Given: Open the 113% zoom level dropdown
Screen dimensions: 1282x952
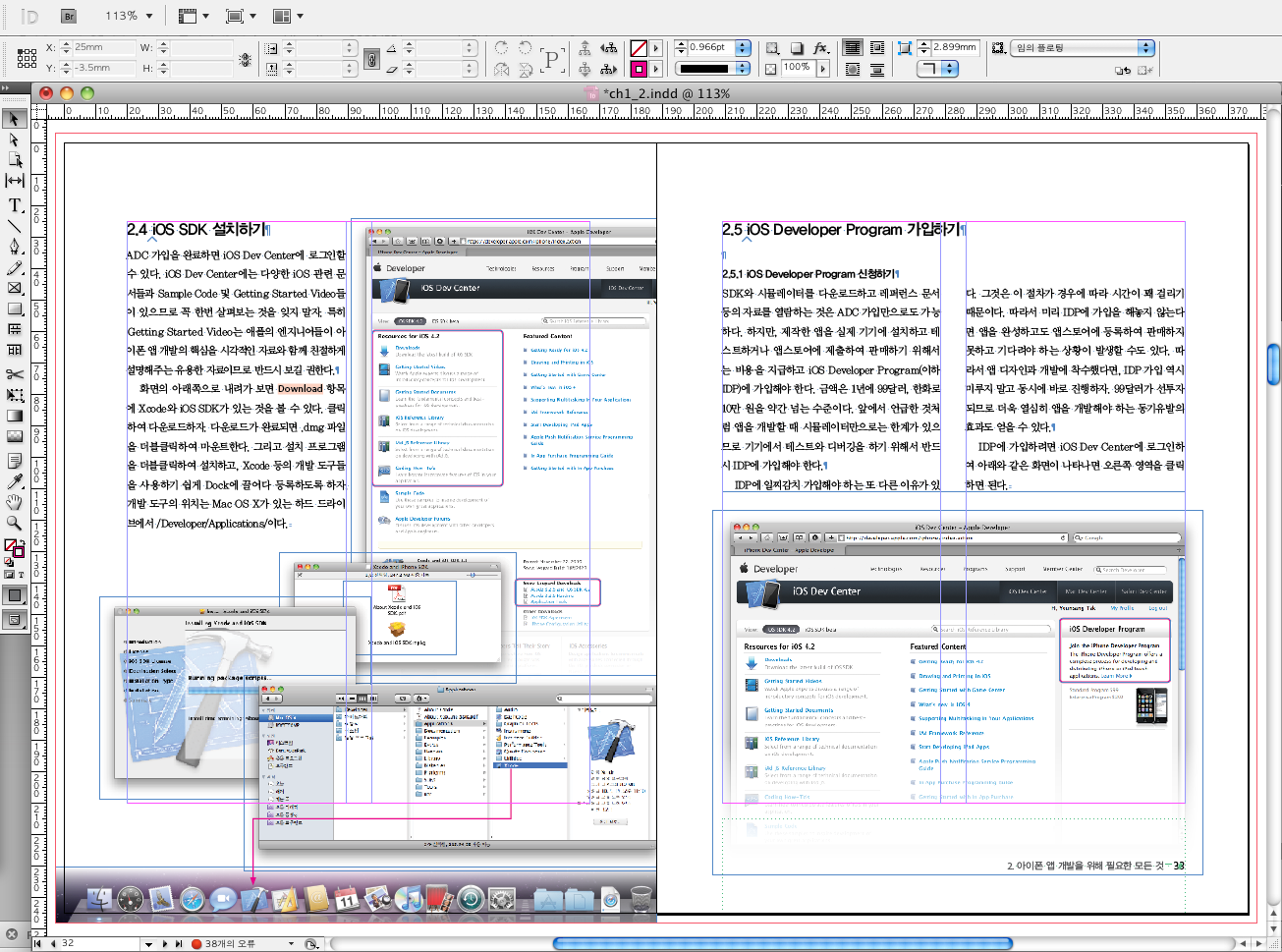Looking at the screenshot, I should [149, 16].
